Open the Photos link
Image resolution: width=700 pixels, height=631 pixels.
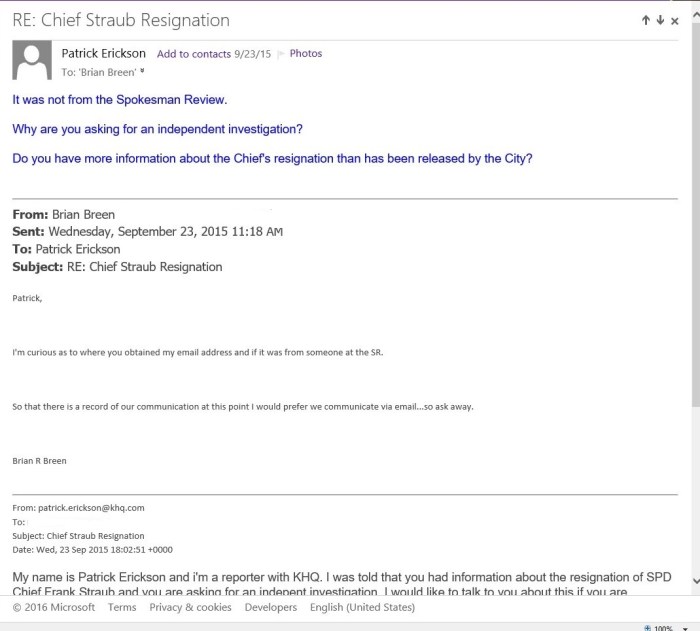pos(306,54)
